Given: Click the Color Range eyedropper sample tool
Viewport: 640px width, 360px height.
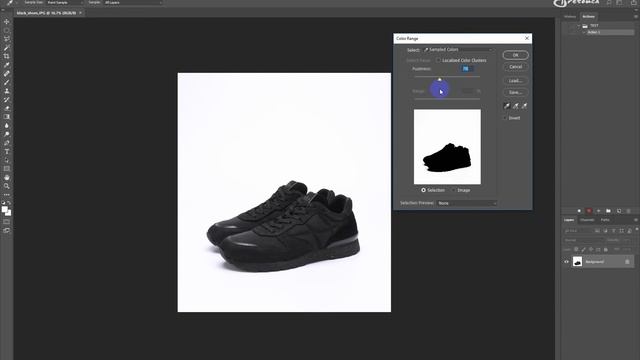Looking at the screenshot, I should coord(507,106).
